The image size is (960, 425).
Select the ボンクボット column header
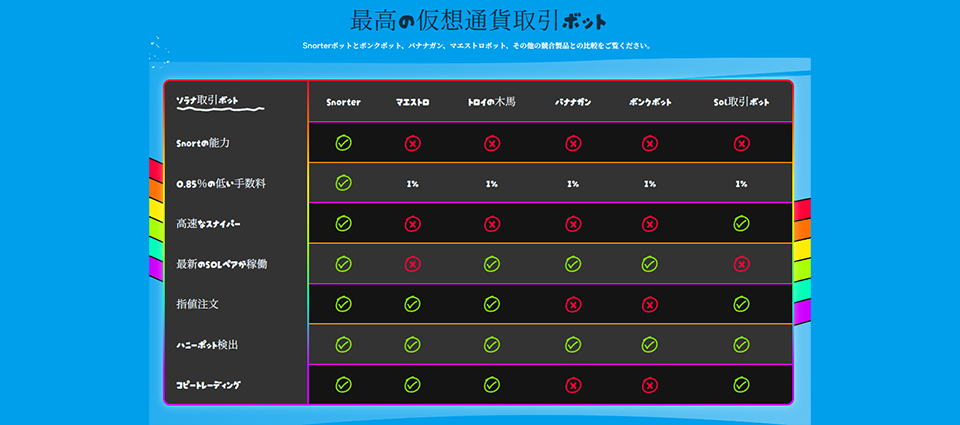click(650, 102)
